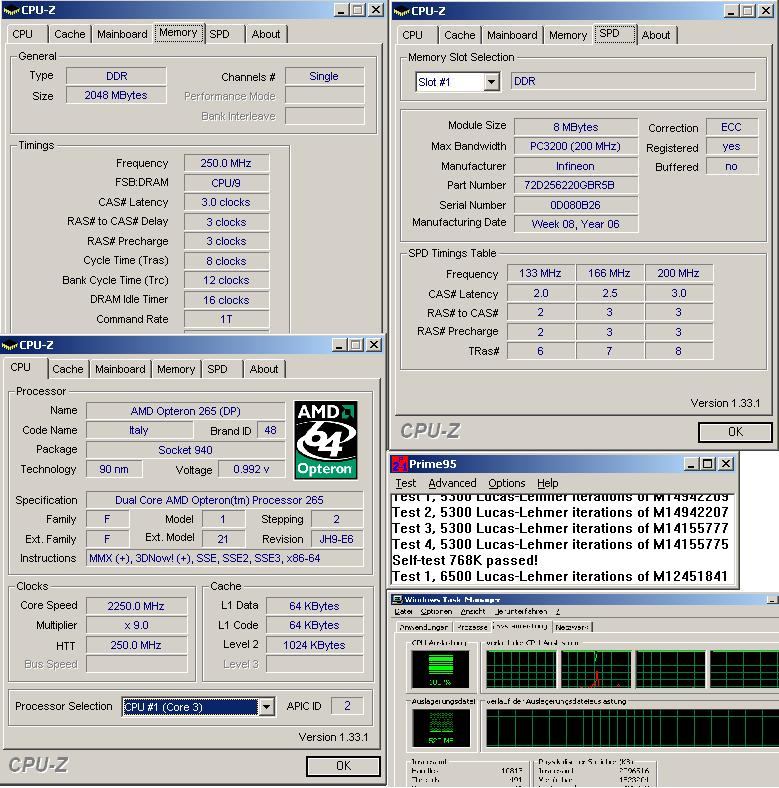Click the memory Size value 2048 MBytes
Image resolution: width=779 pixels, height=788 pixels.
click(116, 95)
